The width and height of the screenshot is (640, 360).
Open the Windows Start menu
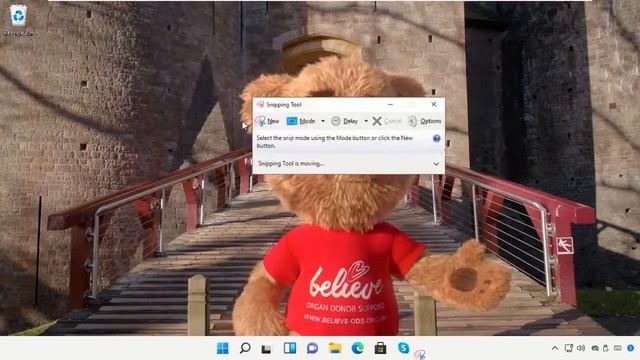click(223, 348)
